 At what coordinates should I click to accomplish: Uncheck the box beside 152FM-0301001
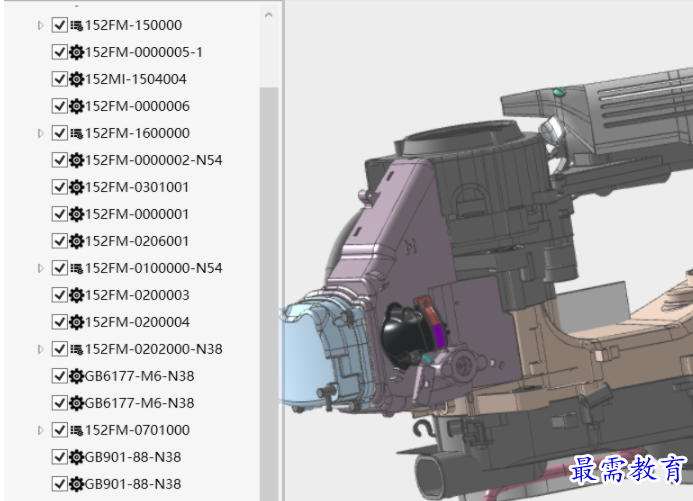60,187
